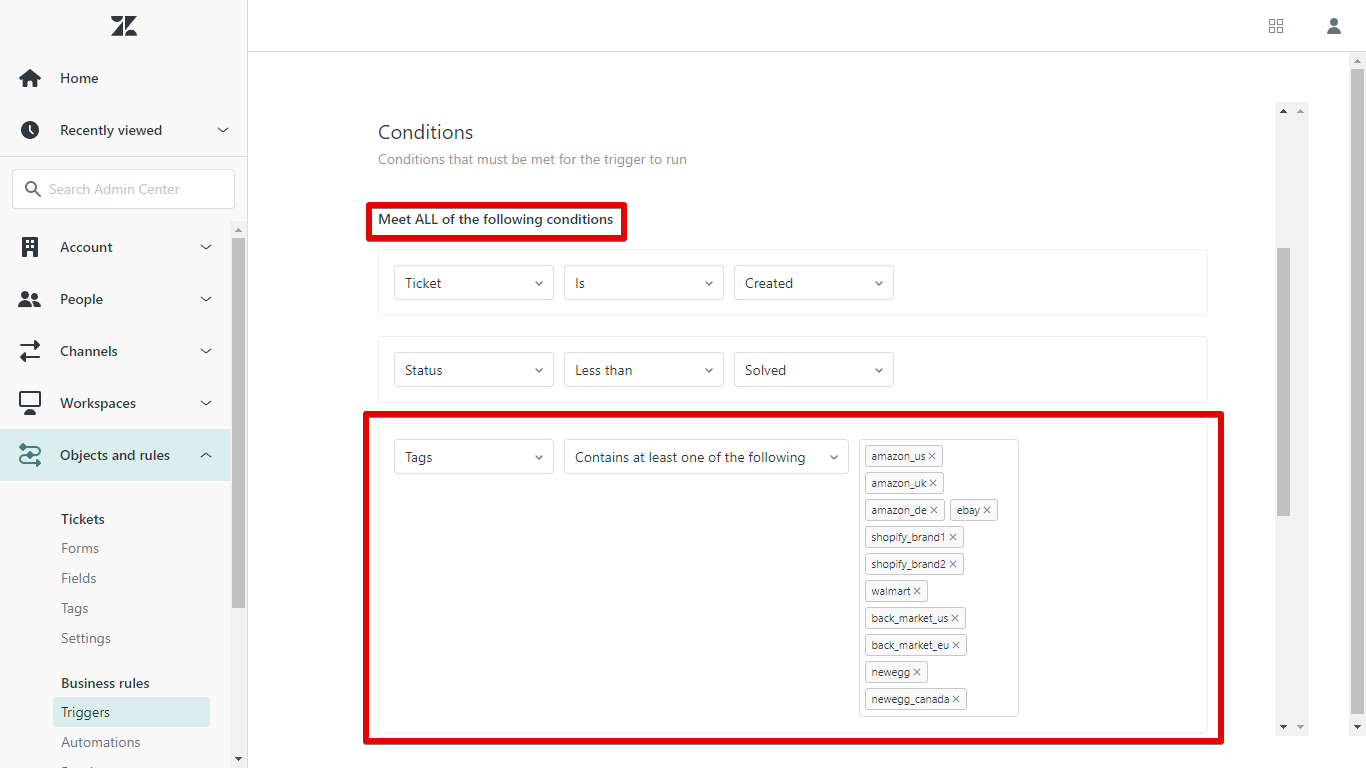This screenshot has width=1366, height=768.
Task: Expand the Channels section chevron
Action: coord(206,351)
